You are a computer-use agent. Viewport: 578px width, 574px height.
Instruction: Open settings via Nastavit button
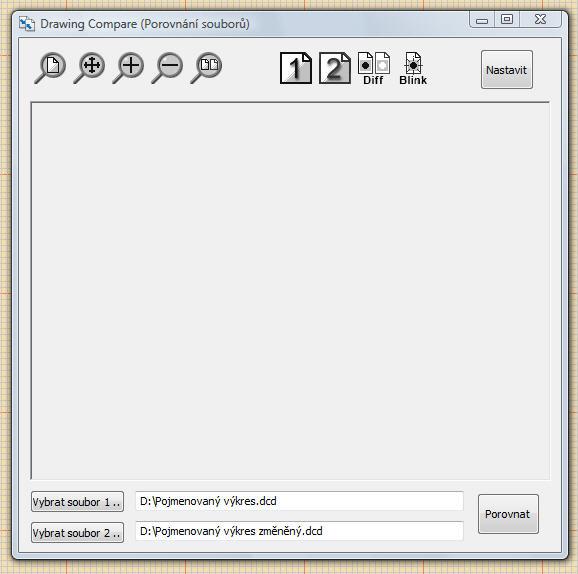click(506, 70)
